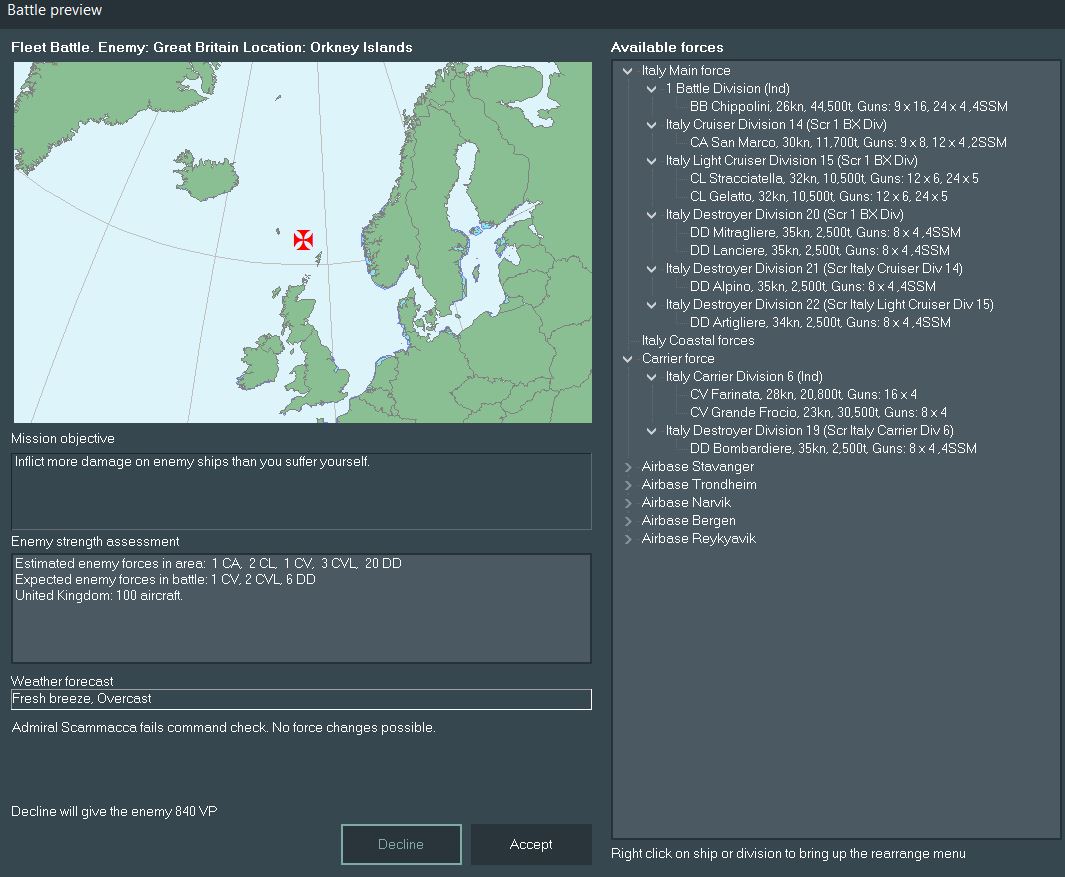Select DD Lanciere ship entry
1065x877 pixels.
pos(820,250)
